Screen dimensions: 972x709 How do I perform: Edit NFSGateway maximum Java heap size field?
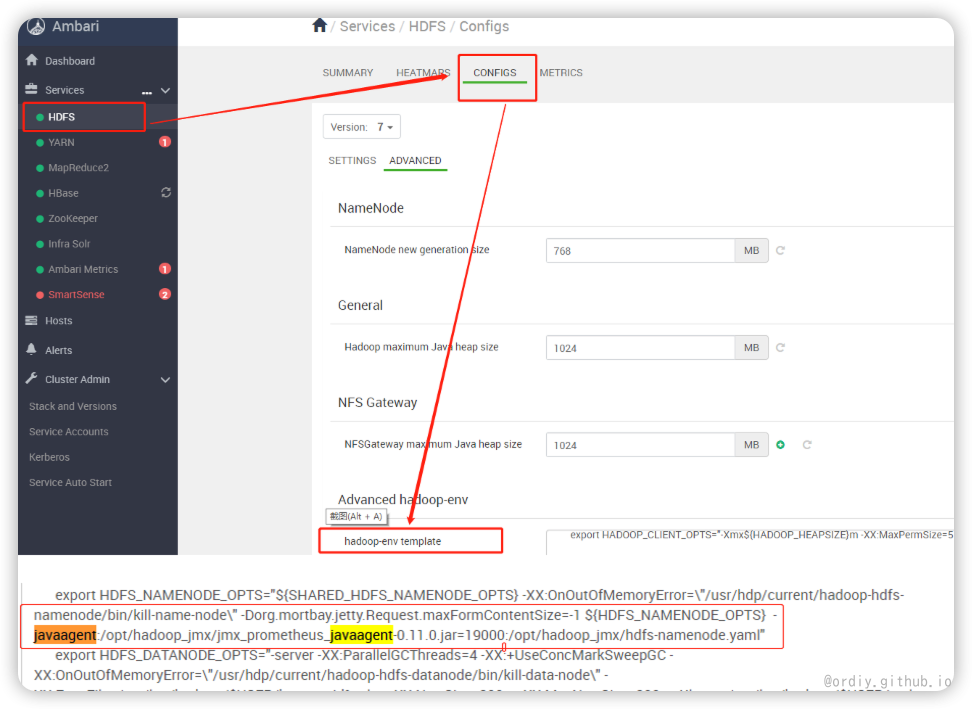click(640, 446)
